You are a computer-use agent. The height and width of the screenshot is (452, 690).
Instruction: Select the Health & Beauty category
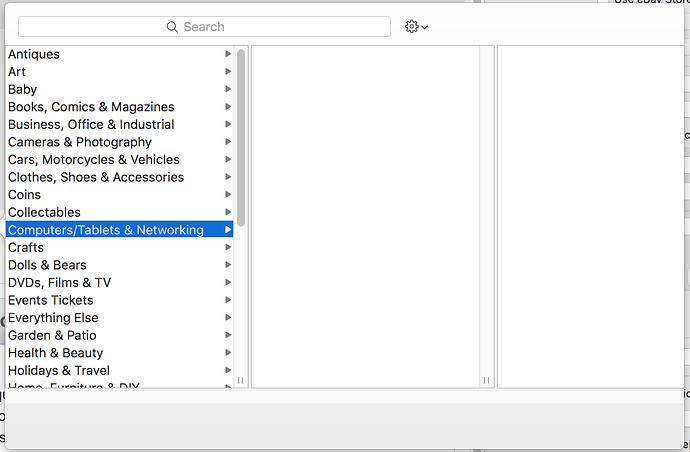tap(119, 353)
